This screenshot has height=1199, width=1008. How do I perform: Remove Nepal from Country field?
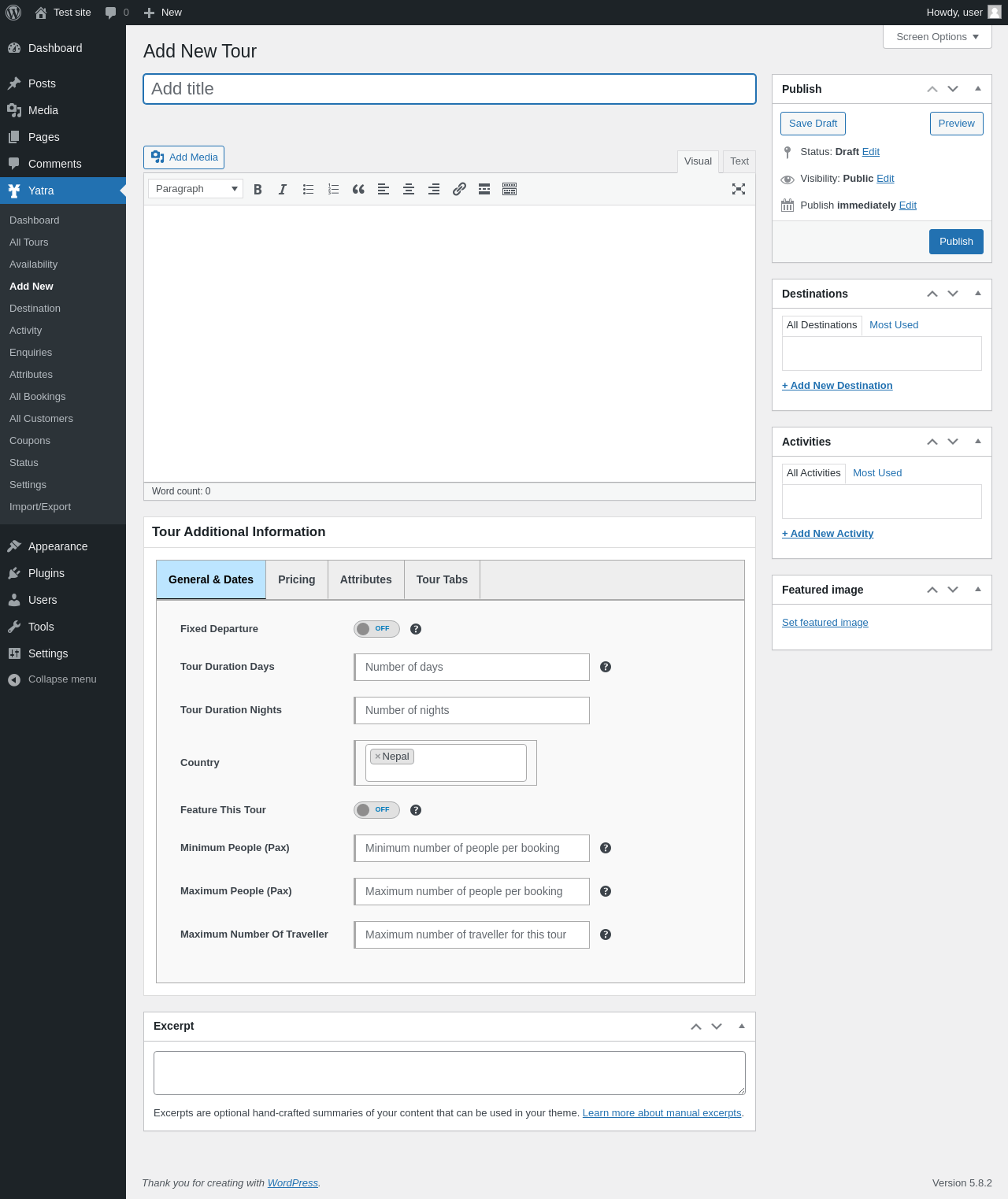(x=378, y=757)
